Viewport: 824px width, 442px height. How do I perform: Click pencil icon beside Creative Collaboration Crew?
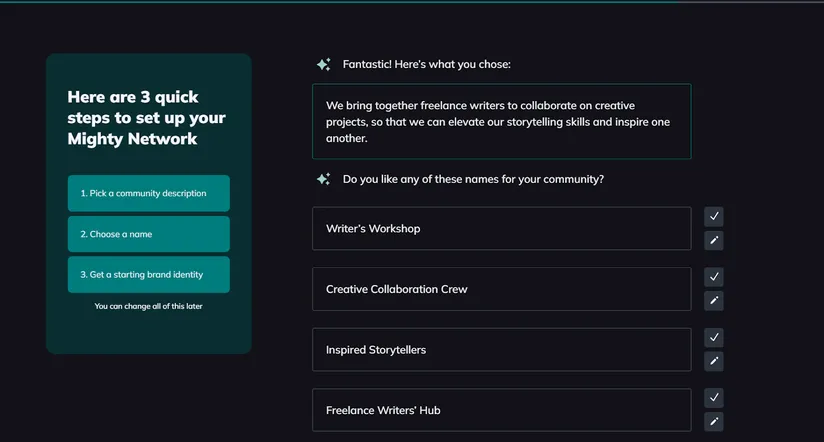tap(713, 300)
